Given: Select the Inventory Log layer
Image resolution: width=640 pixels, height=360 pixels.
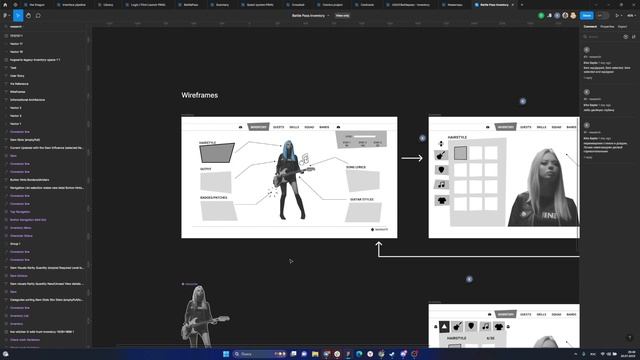Looking at the screenshot, I should coord(19,316).
